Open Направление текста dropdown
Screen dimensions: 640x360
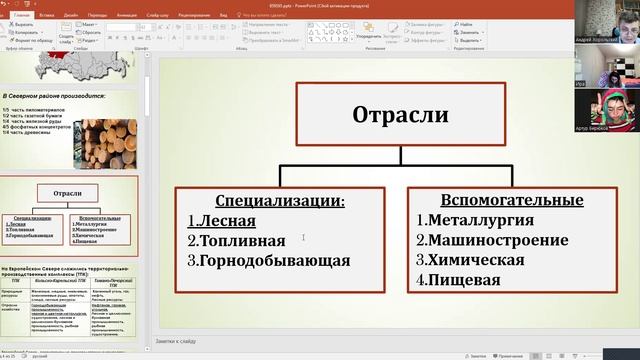click(266, 24)
